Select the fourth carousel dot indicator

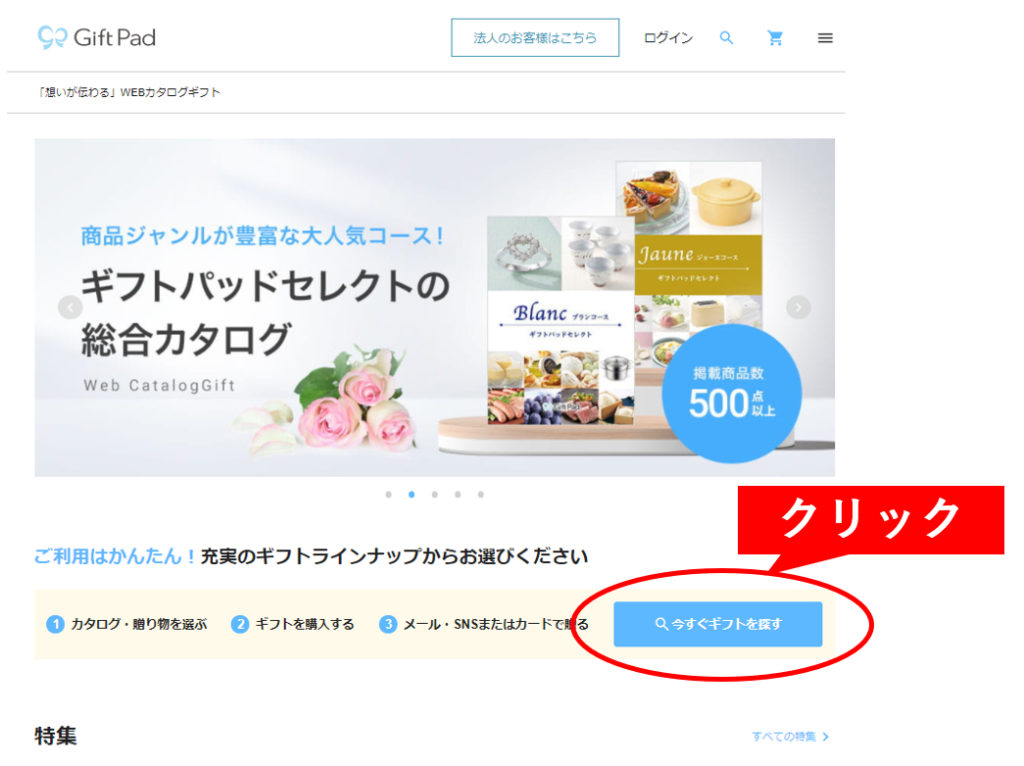(458, 494)
